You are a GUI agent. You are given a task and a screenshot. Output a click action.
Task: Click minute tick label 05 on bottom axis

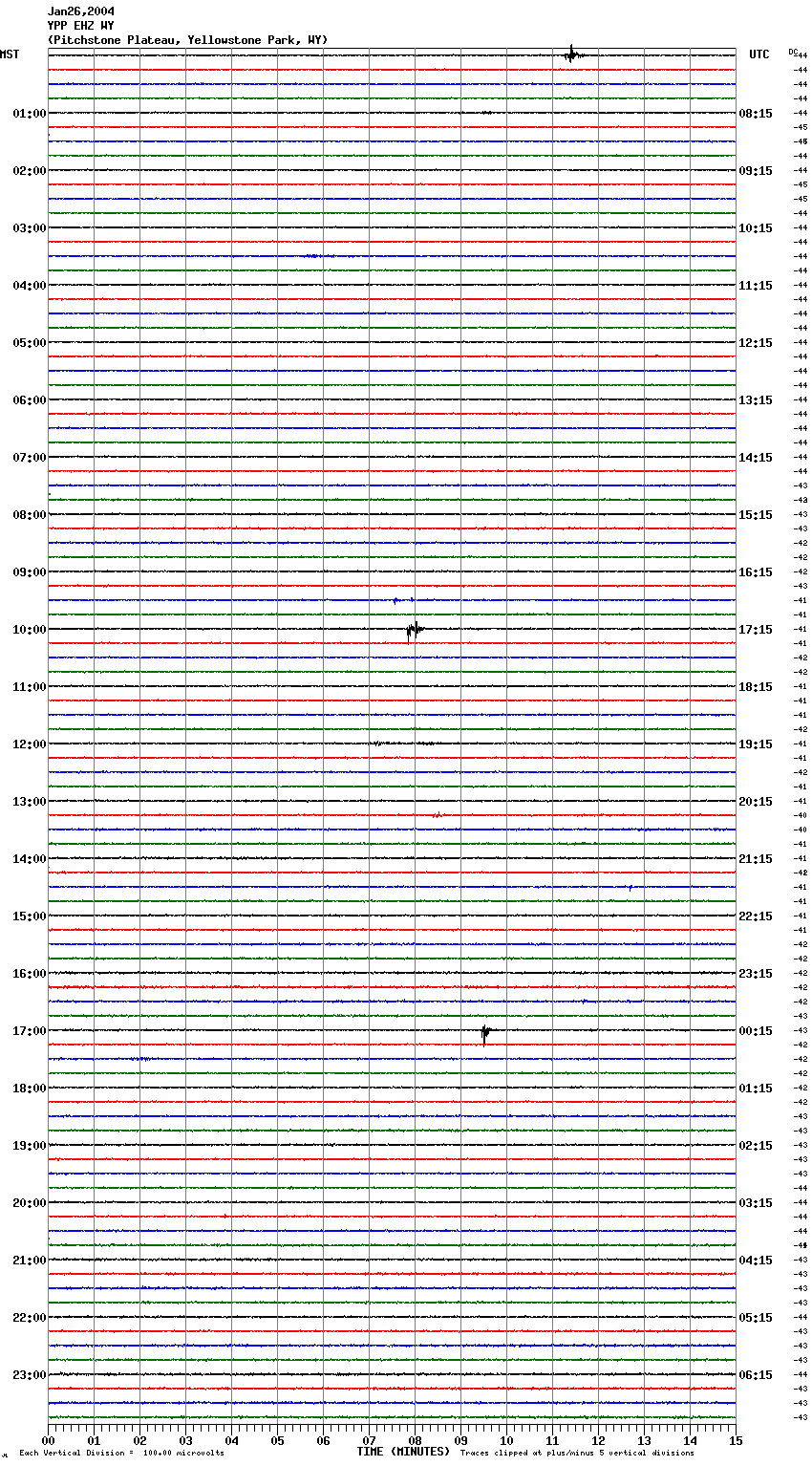click(x=277, y=1441)
